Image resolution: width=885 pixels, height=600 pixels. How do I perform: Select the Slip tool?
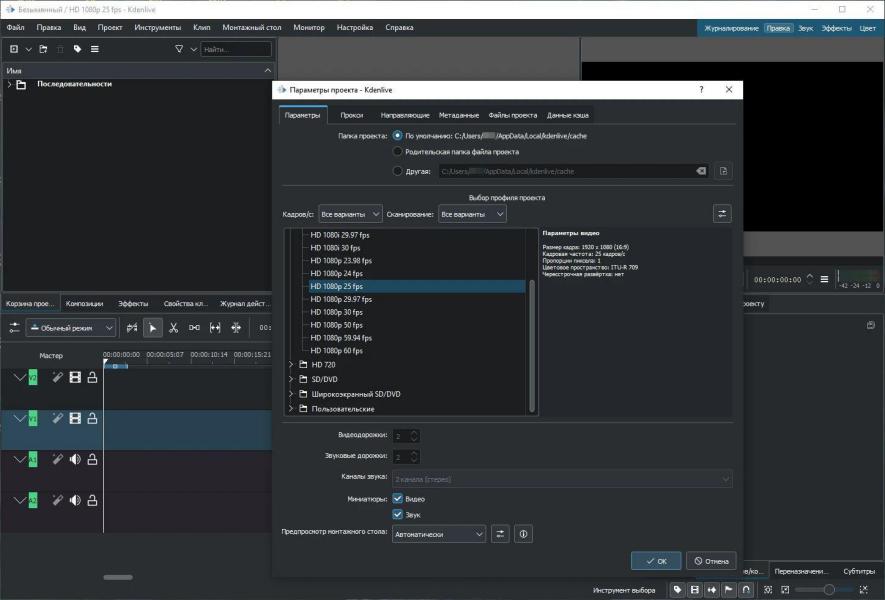[x=215, y=327]
